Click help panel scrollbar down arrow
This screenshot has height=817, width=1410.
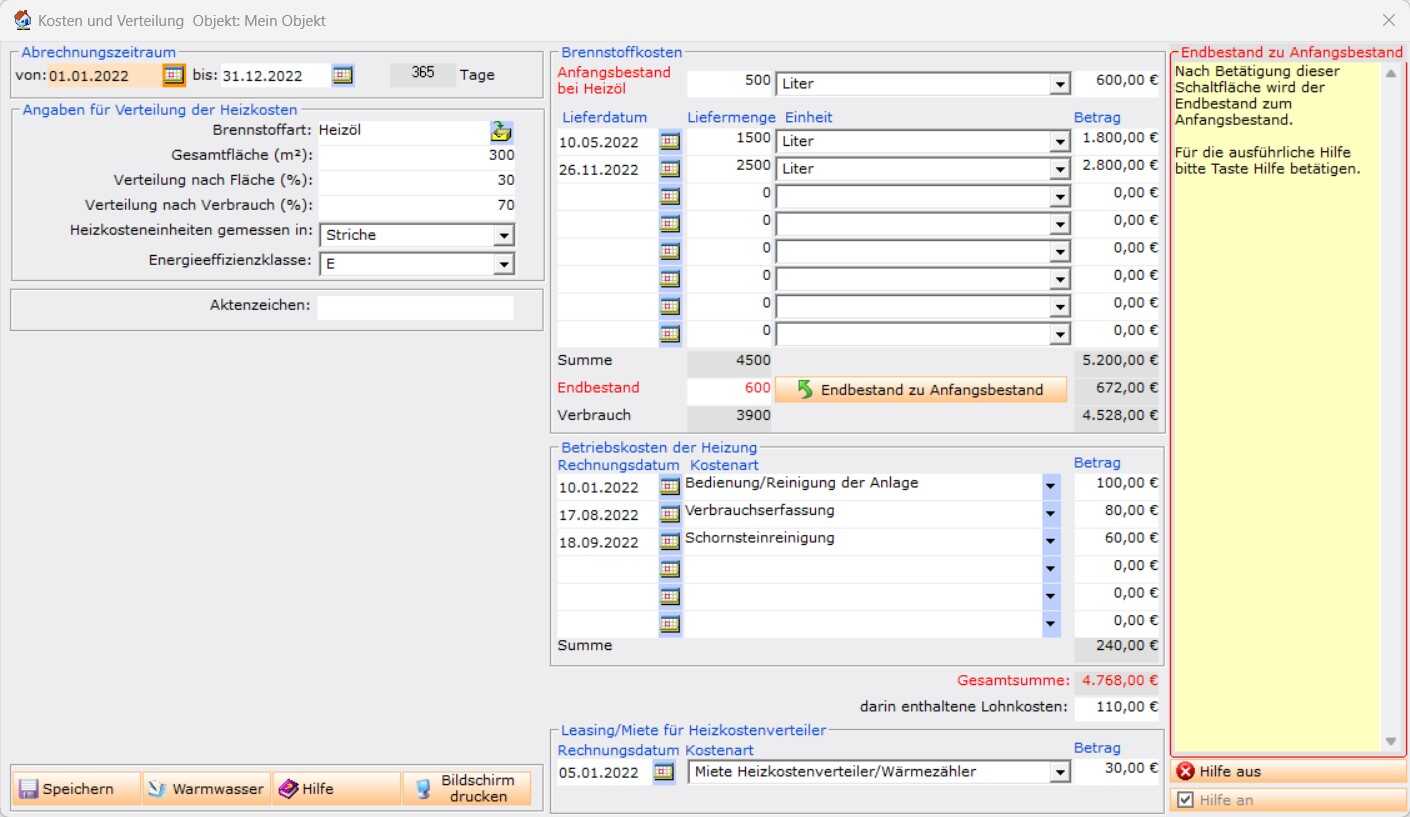click(x=1390, y=741)
